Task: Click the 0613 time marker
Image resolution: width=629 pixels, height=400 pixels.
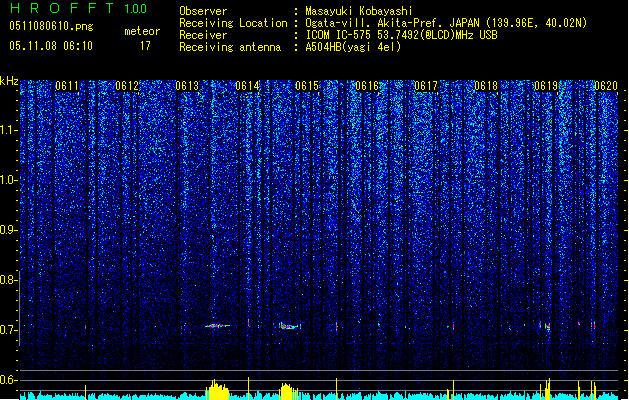Action: 187,86
